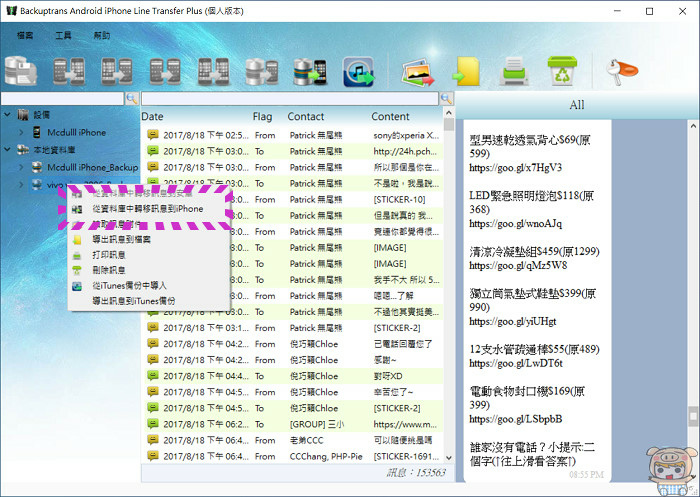
Task: Select the Mcdulll iPhone device in the tree
Action: (x=76, y=132)
